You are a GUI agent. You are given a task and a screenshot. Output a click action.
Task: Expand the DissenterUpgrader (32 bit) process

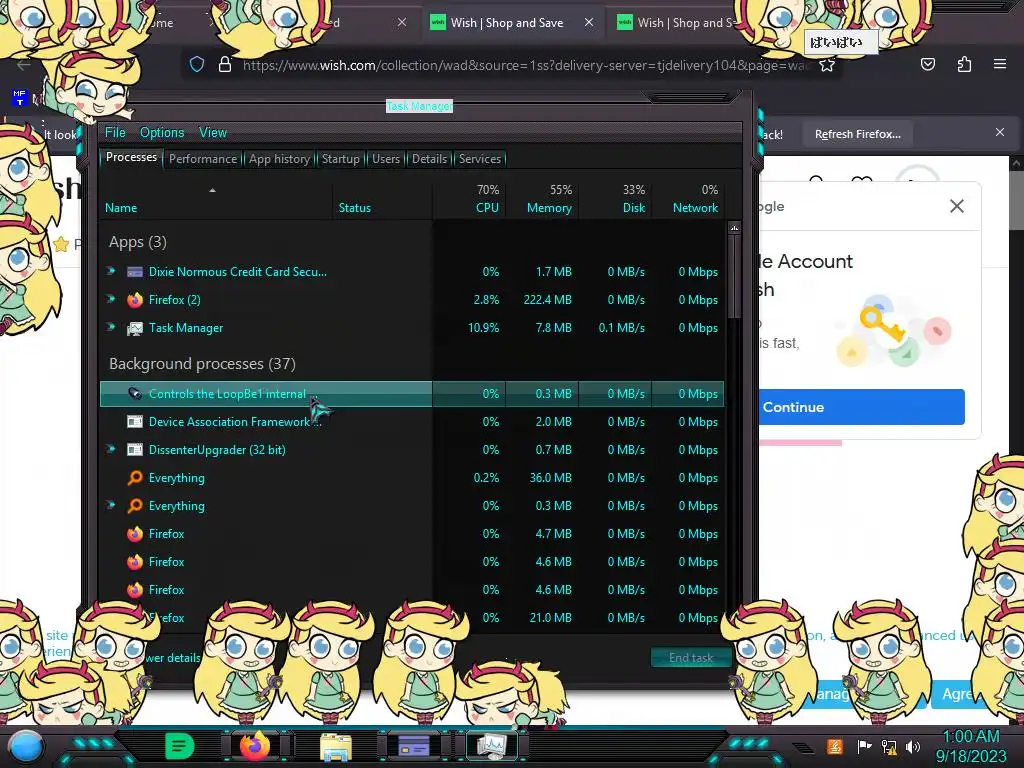pos(111,449)
